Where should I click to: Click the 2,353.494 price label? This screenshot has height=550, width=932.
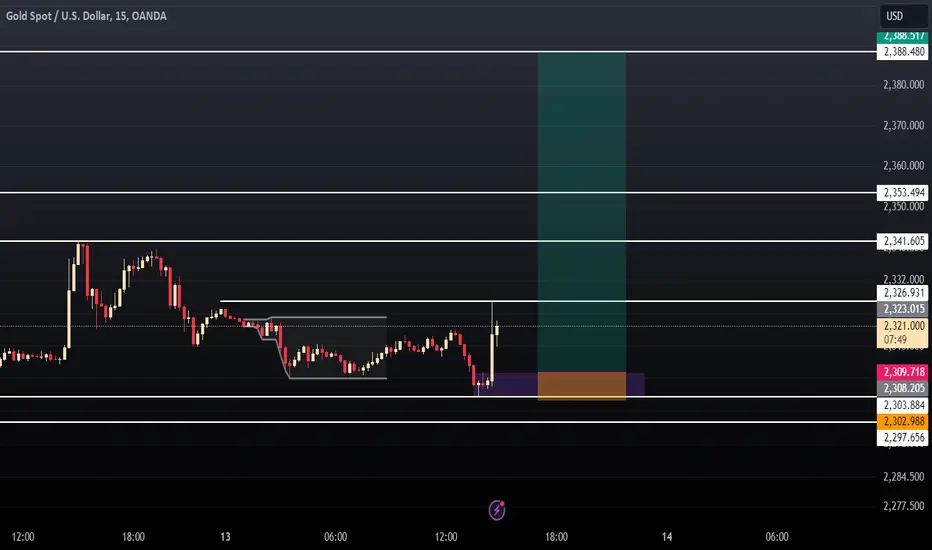[x=902, y=193]
